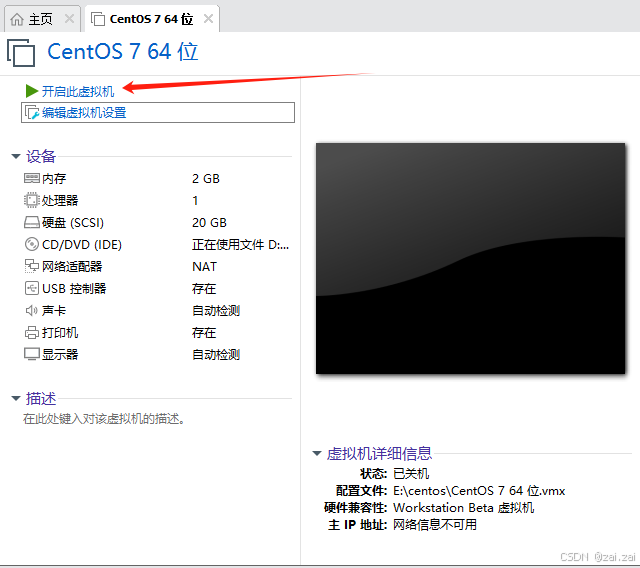Click the USB controller icon

(x=32, y=288)
